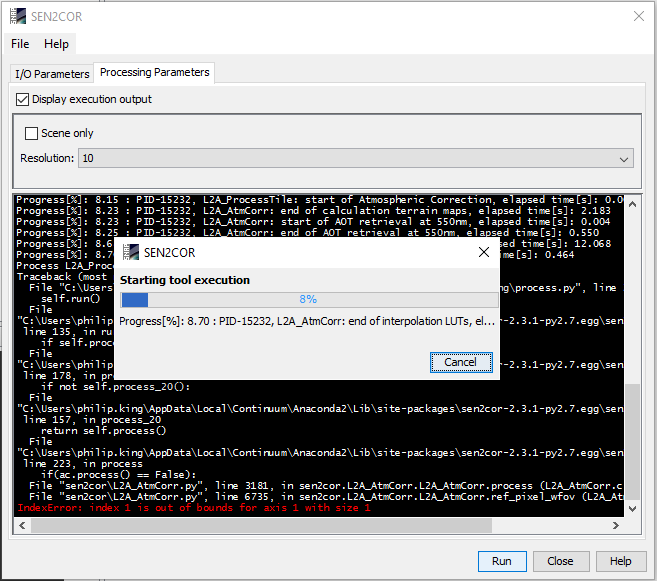The height and width of the screenshot is (581, 657).
Task: Click the Run button
Action: click(x=502, y=561)
